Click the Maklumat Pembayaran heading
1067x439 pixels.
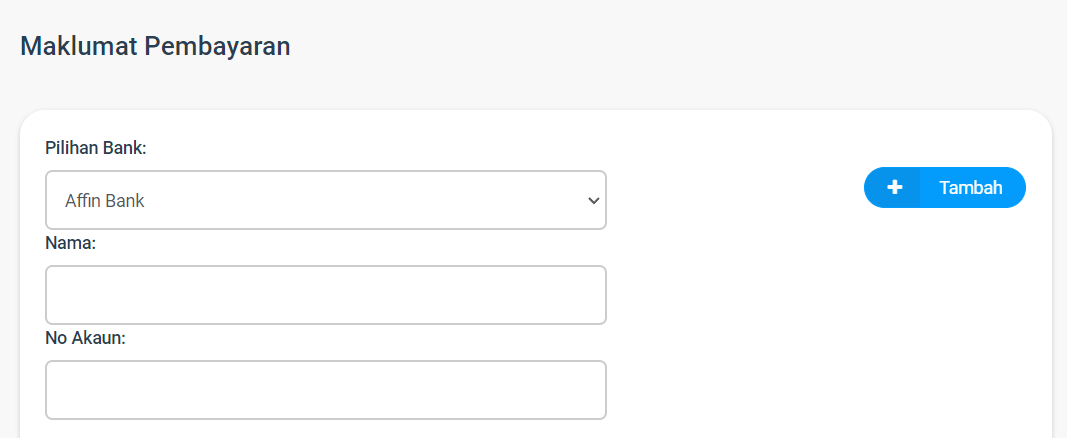click(x=155, y=46)
